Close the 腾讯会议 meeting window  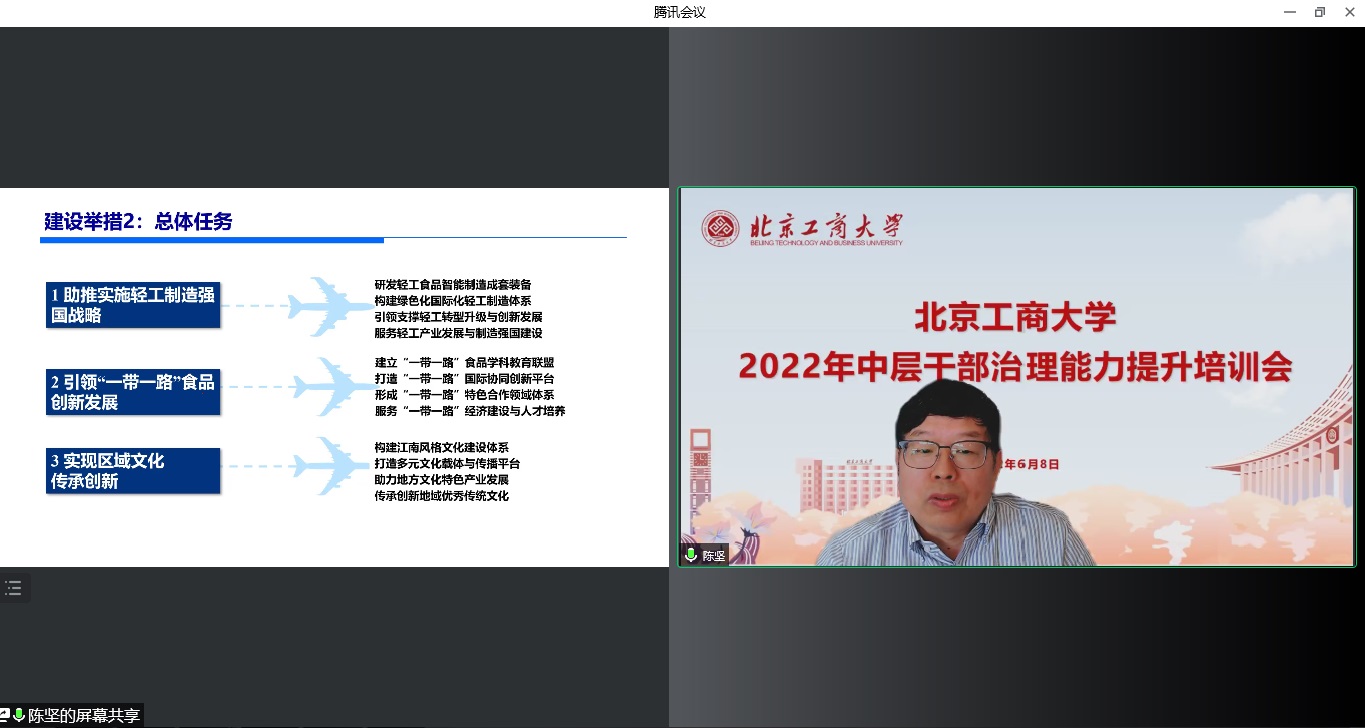click(1348, 12)
